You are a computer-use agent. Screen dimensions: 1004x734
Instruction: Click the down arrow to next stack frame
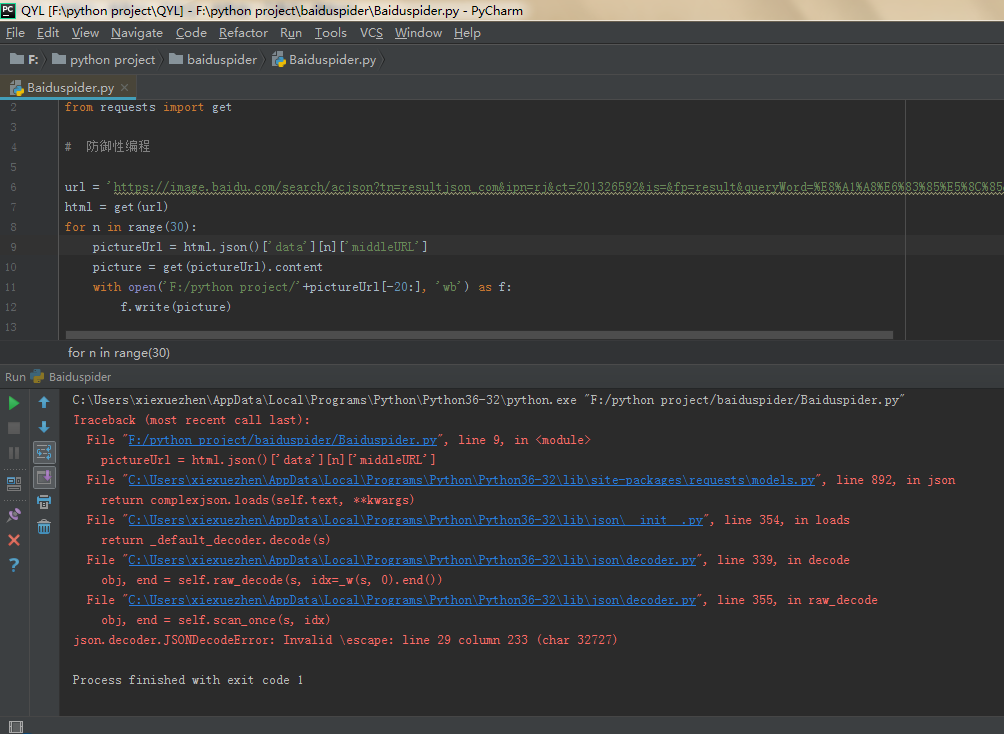click(44, 428)
